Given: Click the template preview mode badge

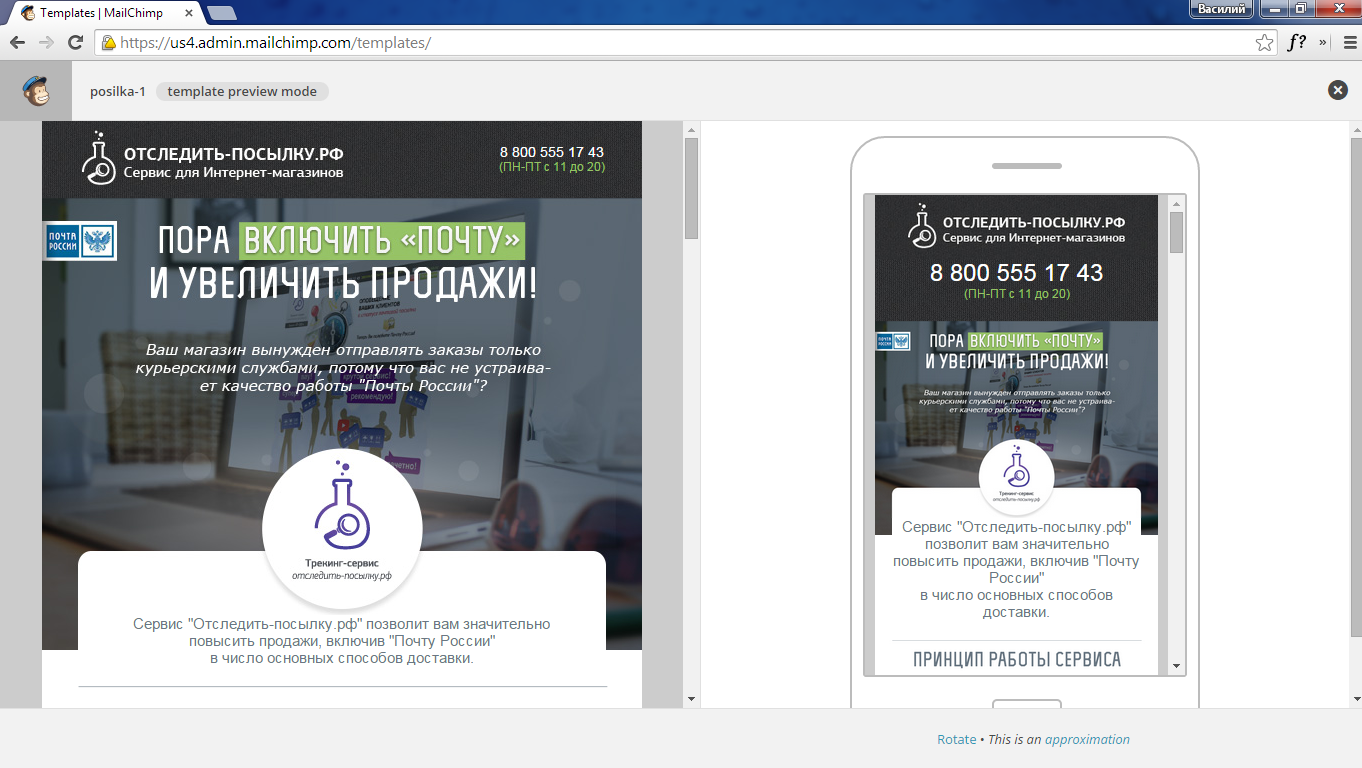Looking at the screenshot, I should 242,91.
